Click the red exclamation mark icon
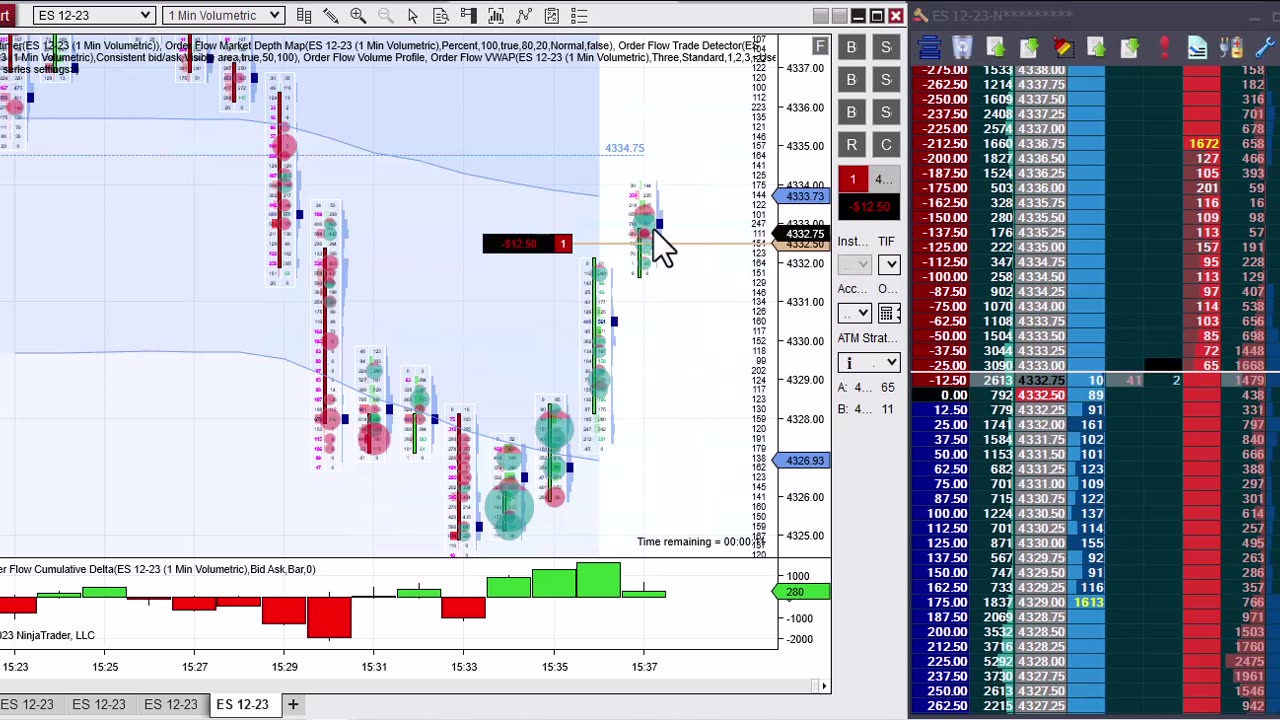Image resolution: width=1280 pixels, height=720 pixels. click(x=1164, y=47)
